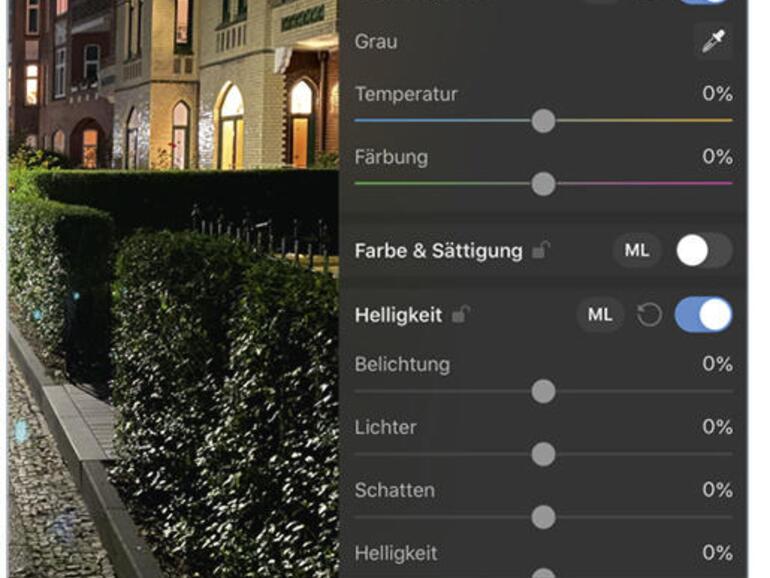Click the lock icon next to Farbe & Sättigung

coord(541,250)
